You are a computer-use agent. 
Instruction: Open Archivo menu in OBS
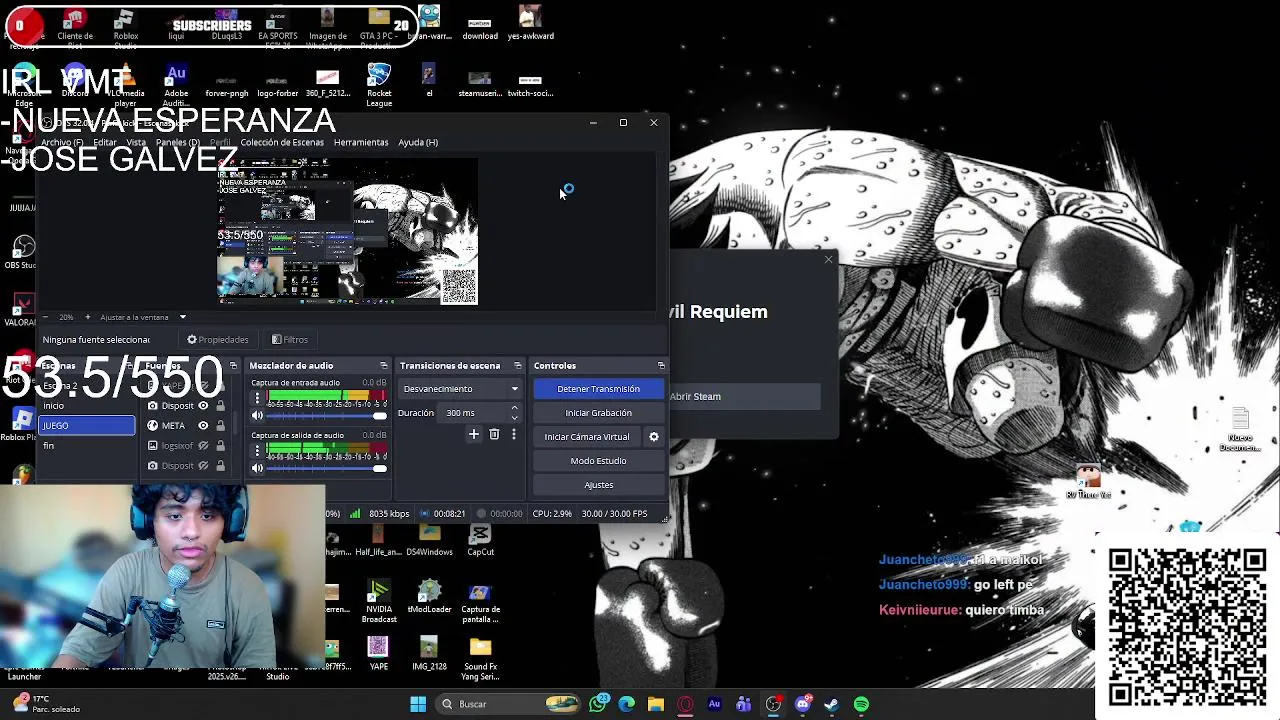pyautogui.click(x=62, y=143)
